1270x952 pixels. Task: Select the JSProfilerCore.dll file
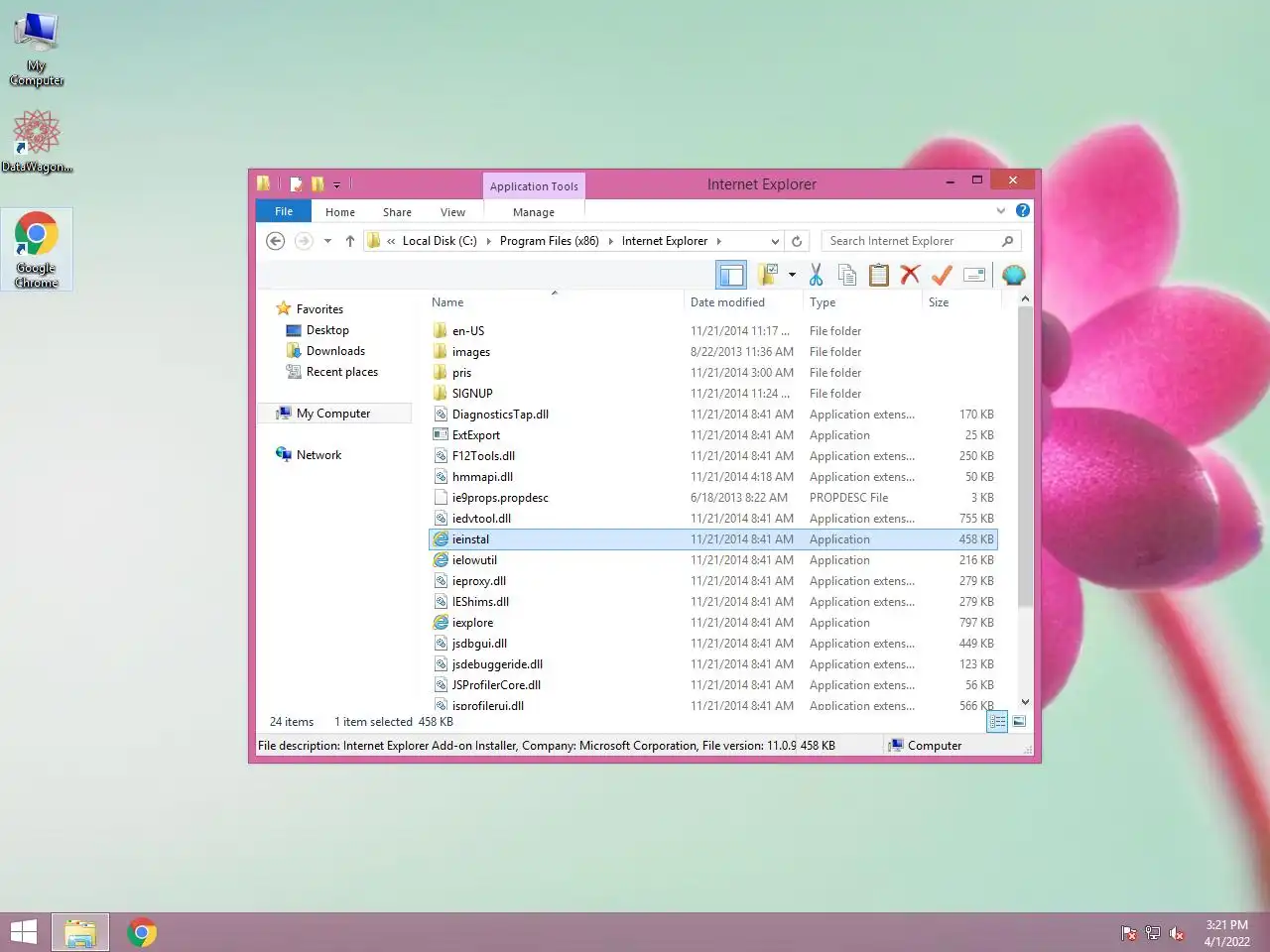[496, 685]
